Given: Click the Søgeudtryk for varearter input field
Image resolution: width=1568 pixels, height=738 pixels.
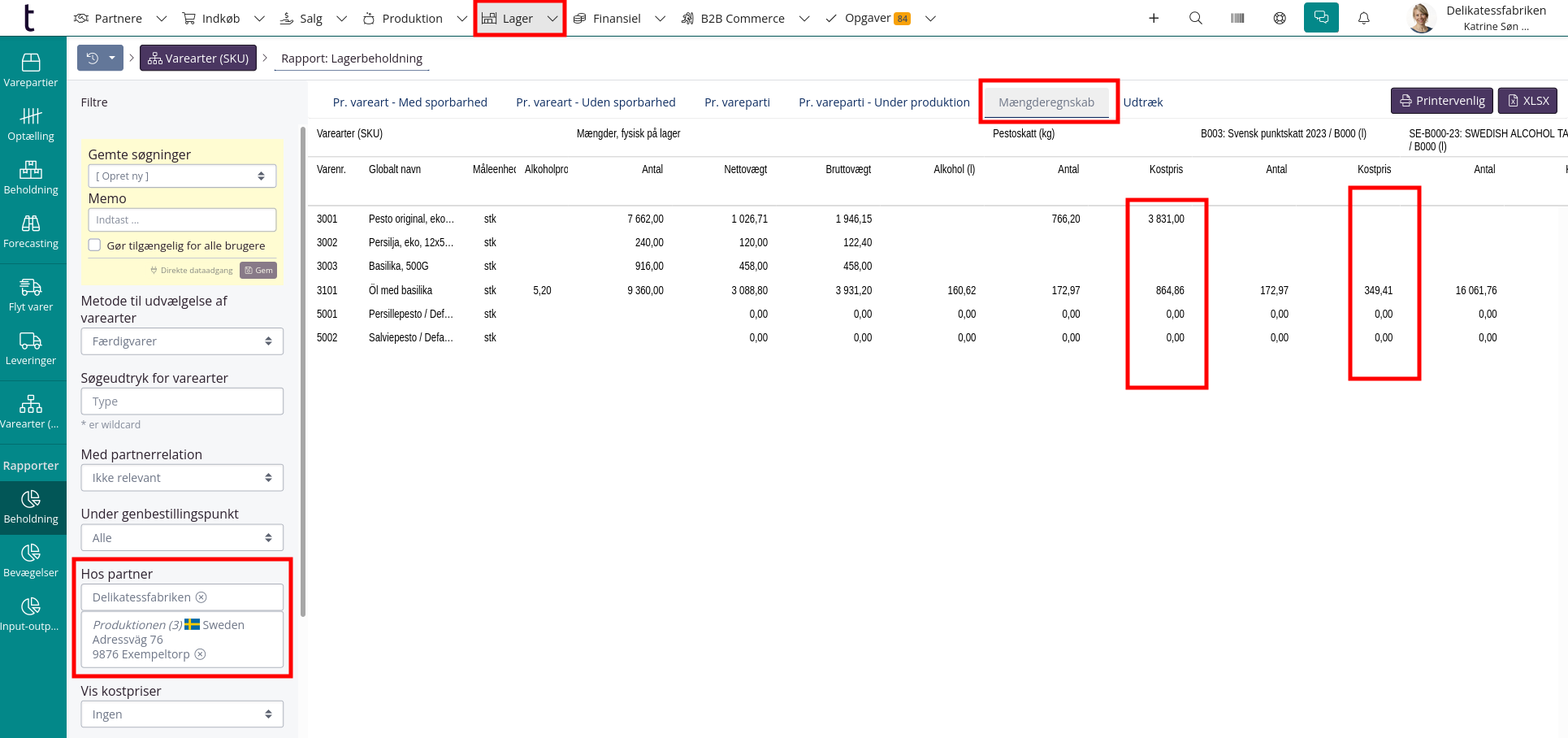Looking at the screenshot, I should 182,402.
